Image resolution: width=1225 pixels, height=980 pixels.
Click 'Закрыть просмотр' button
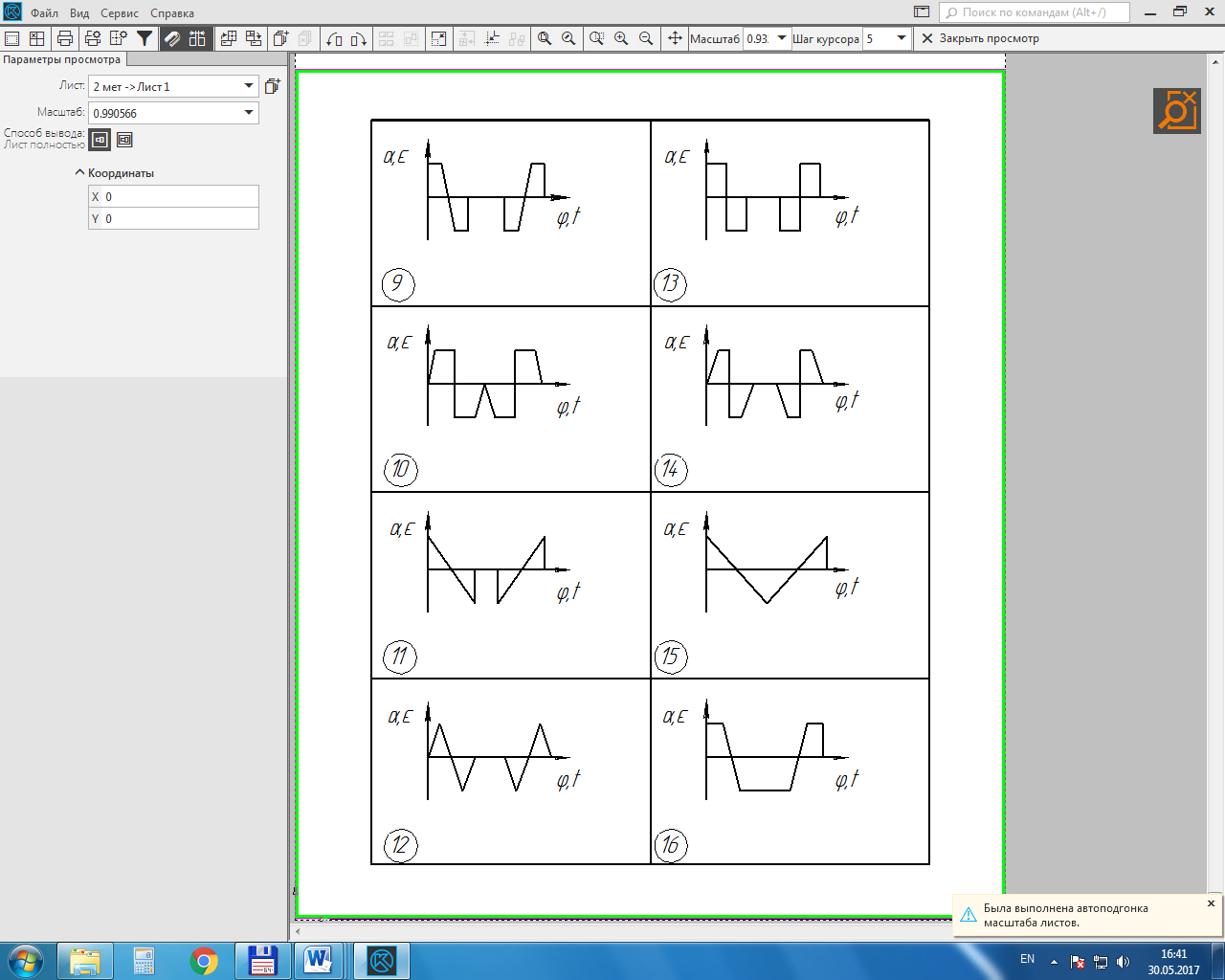click(x=980, y=38)
